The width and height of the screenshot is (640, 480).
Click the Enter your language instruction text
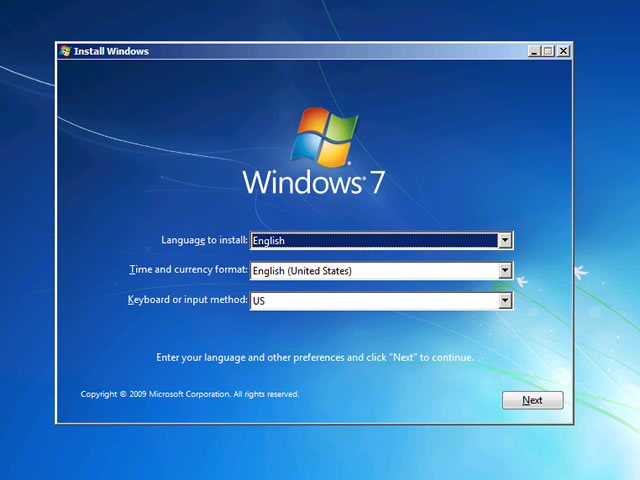315,358
